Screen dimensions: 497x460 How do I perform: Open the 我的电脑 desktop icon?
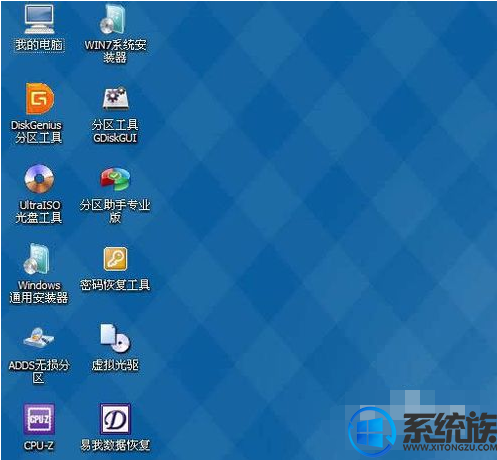(x=39, y=19)
